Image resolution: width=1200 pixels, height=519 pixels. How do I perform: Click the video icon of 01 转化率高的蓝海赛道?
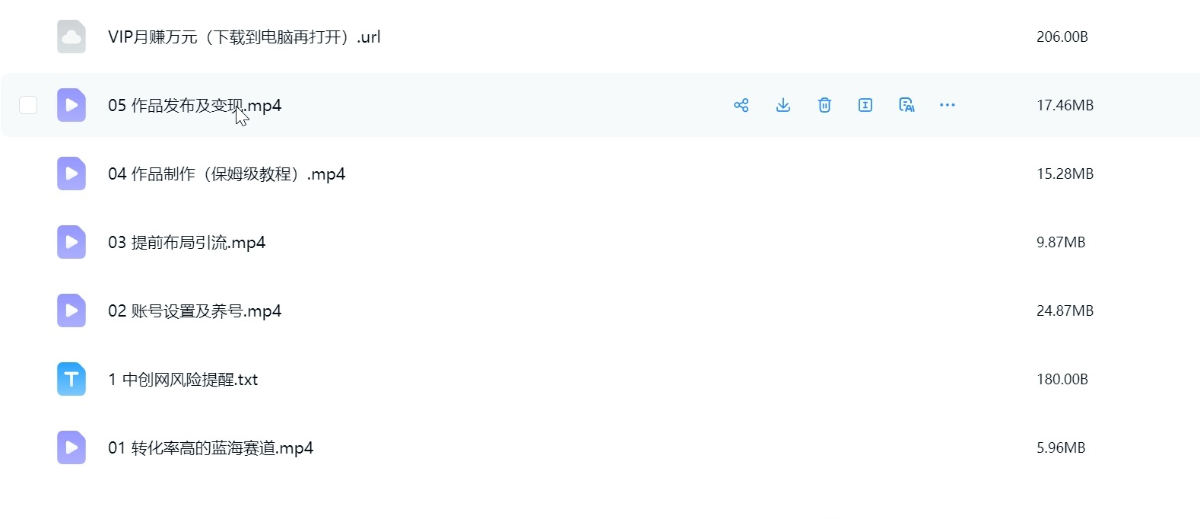[71, 448]
